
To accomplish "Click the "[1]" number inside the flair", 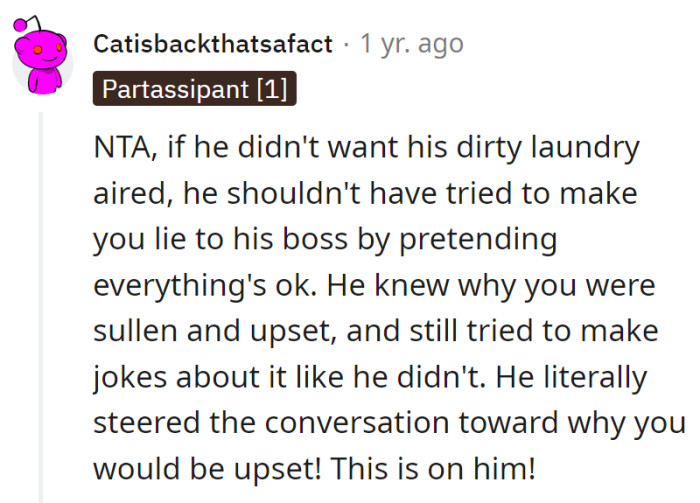I will pyautogui.click(x=270, y=89).
